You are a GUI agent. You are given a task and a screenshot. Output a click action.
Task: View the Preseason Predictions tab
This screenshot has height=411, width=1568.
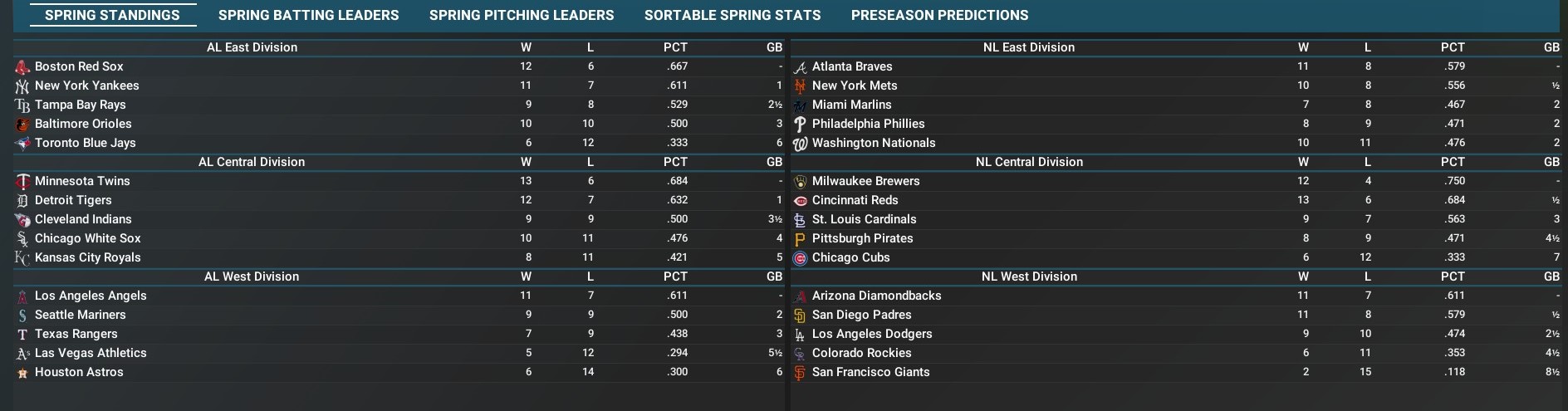[939, 15]
